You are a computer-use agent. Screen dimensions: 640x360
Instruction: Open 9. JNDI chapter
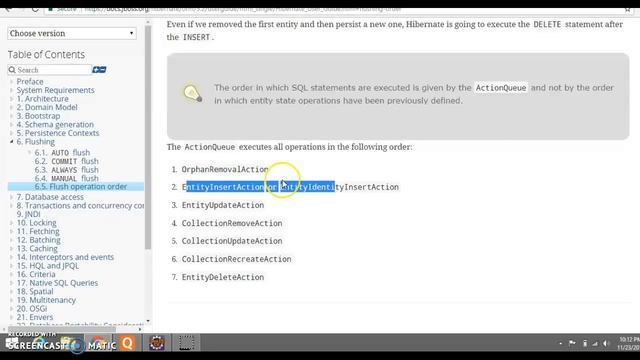(x=29, y=214)
